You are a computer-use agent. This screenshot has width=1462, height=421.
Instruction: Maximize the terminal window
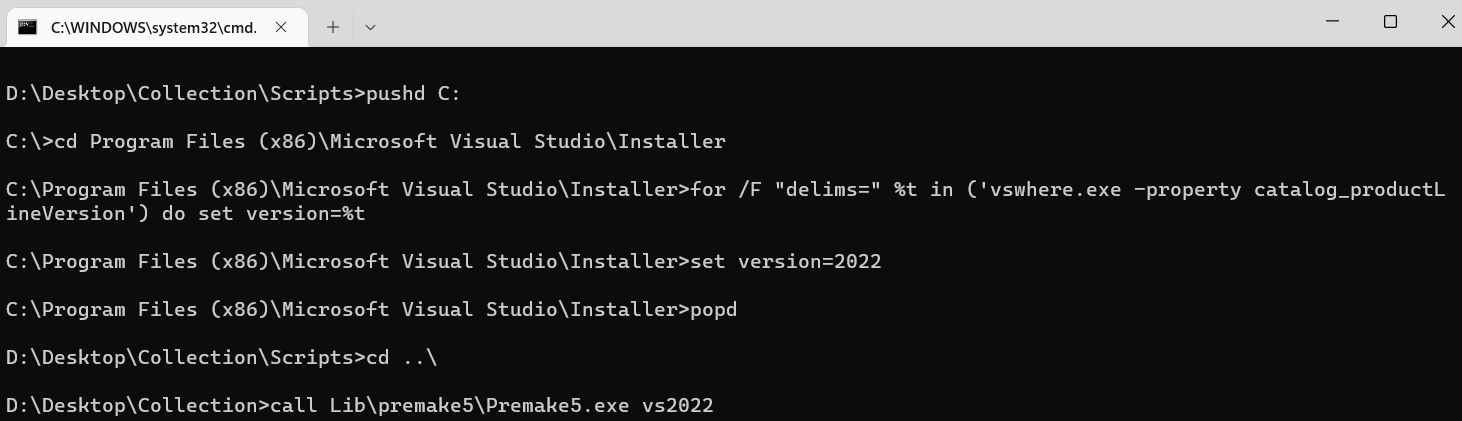(1390, 22)
